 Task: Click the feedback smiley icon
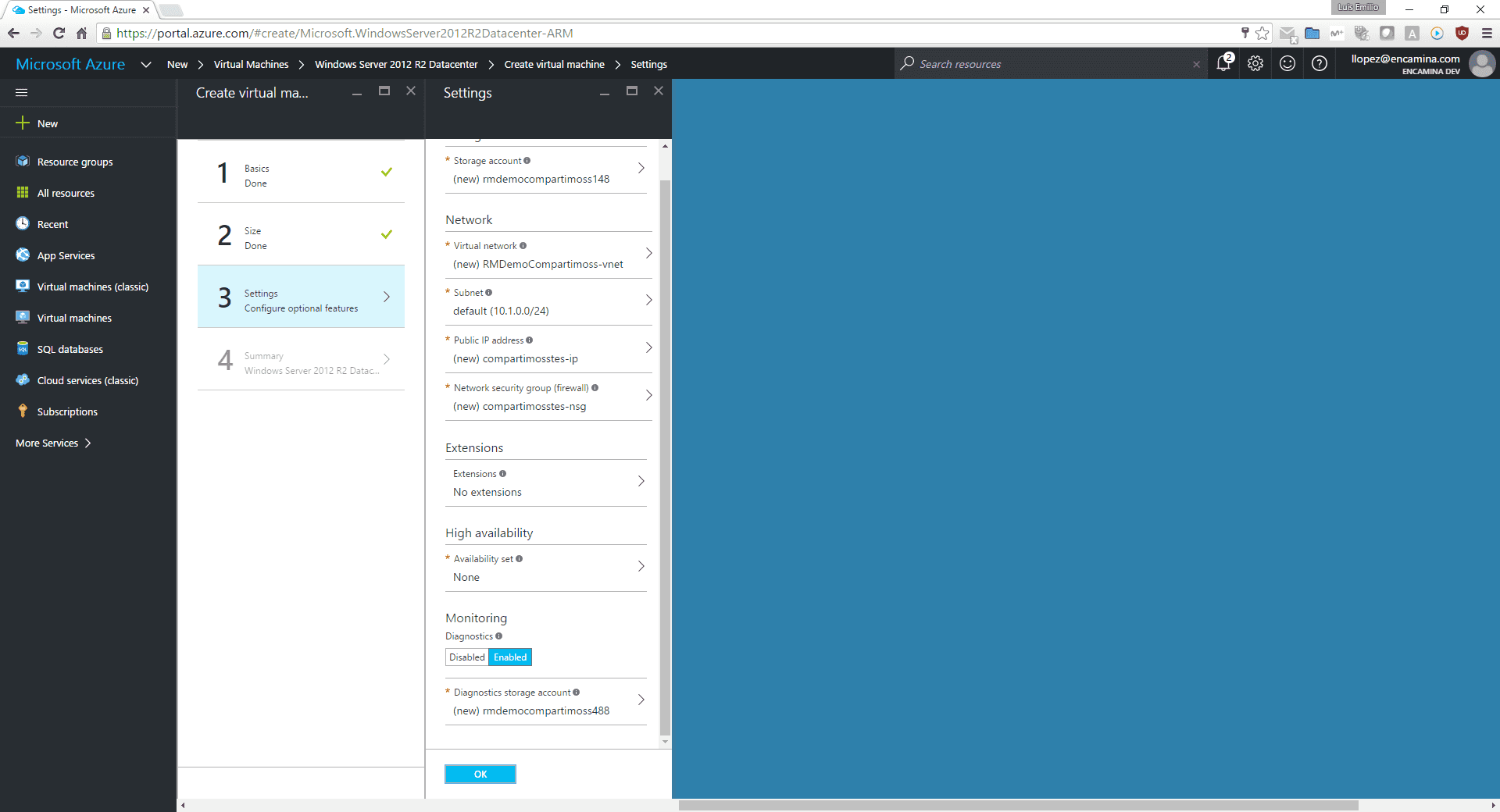(1287, 63)
